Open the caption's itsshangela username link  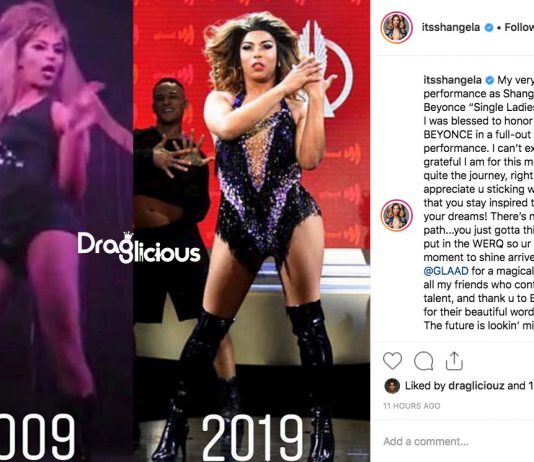pos(453,80)
